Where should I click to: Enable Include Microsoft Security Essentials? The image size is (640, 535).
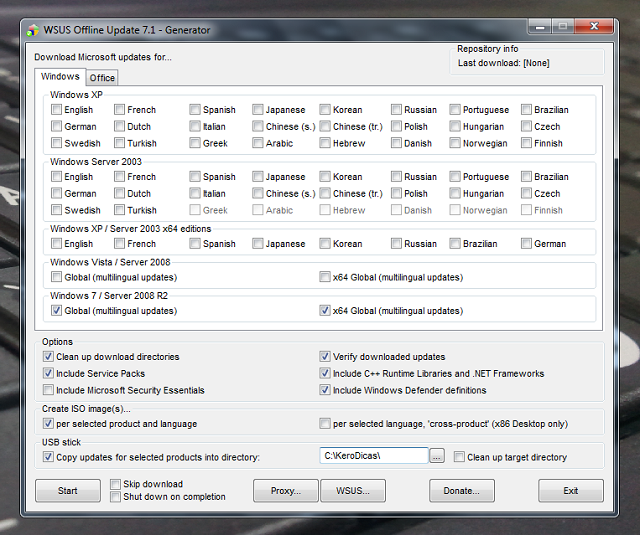point(48,390)
